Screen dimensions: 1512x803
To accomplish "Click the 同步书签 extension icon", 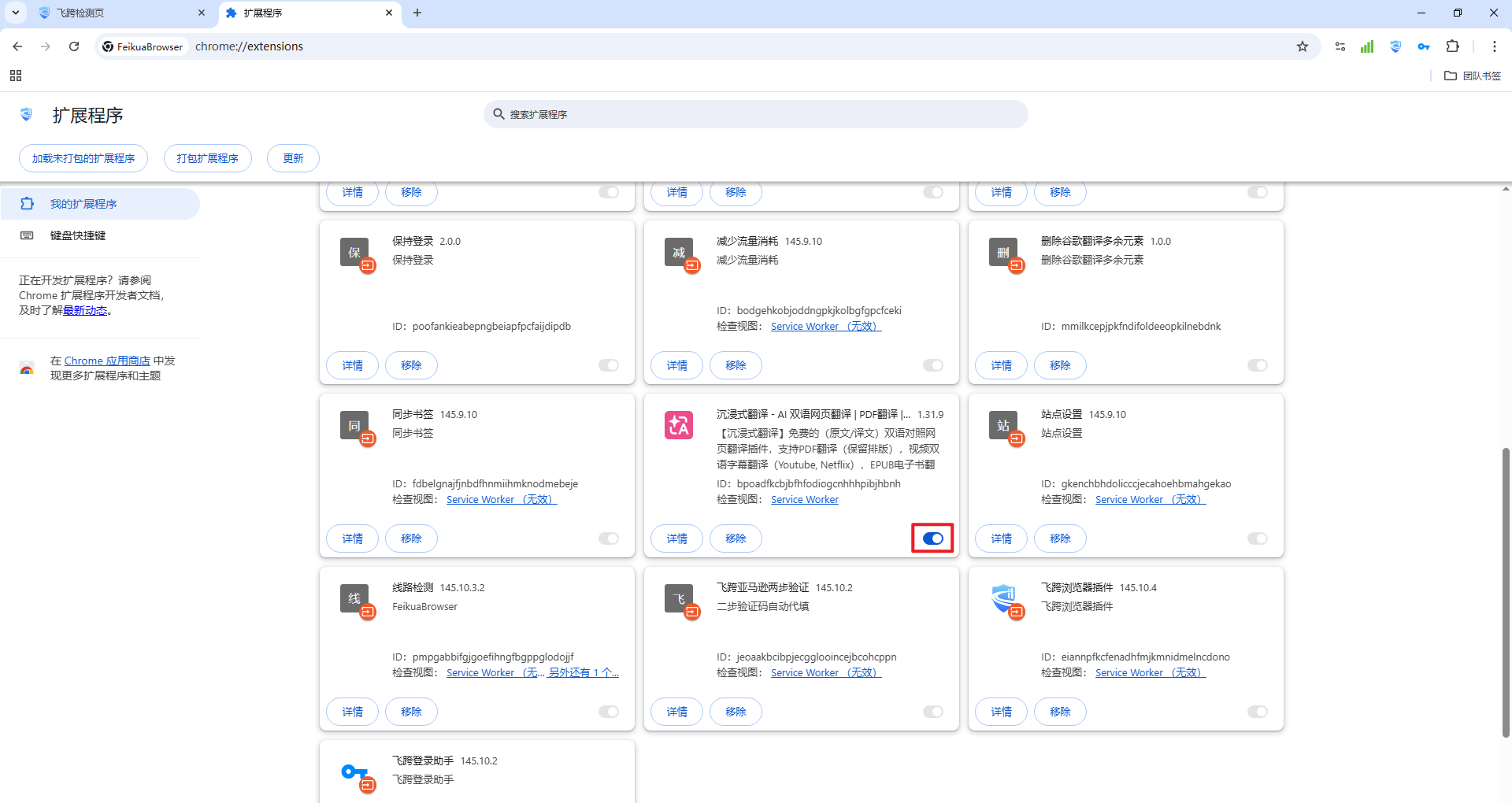I will [354, 426].
